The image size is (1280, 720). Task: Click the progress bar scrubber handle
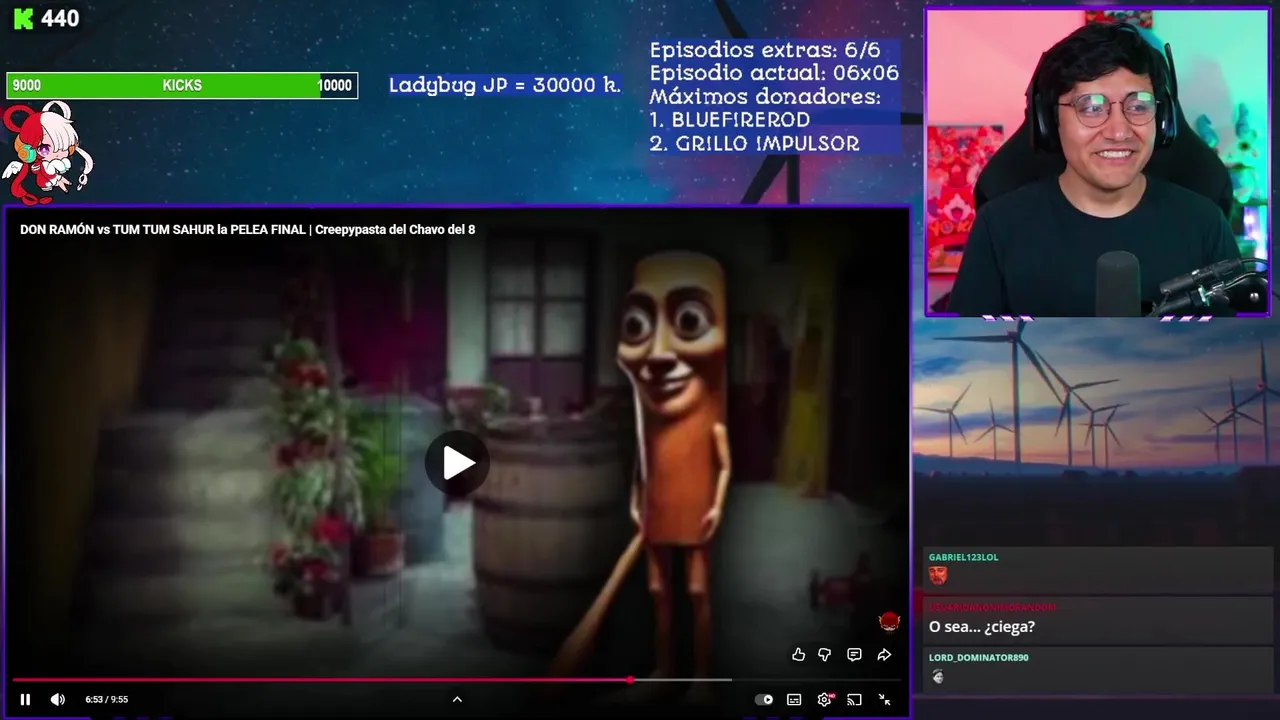(x=630, y=680)
